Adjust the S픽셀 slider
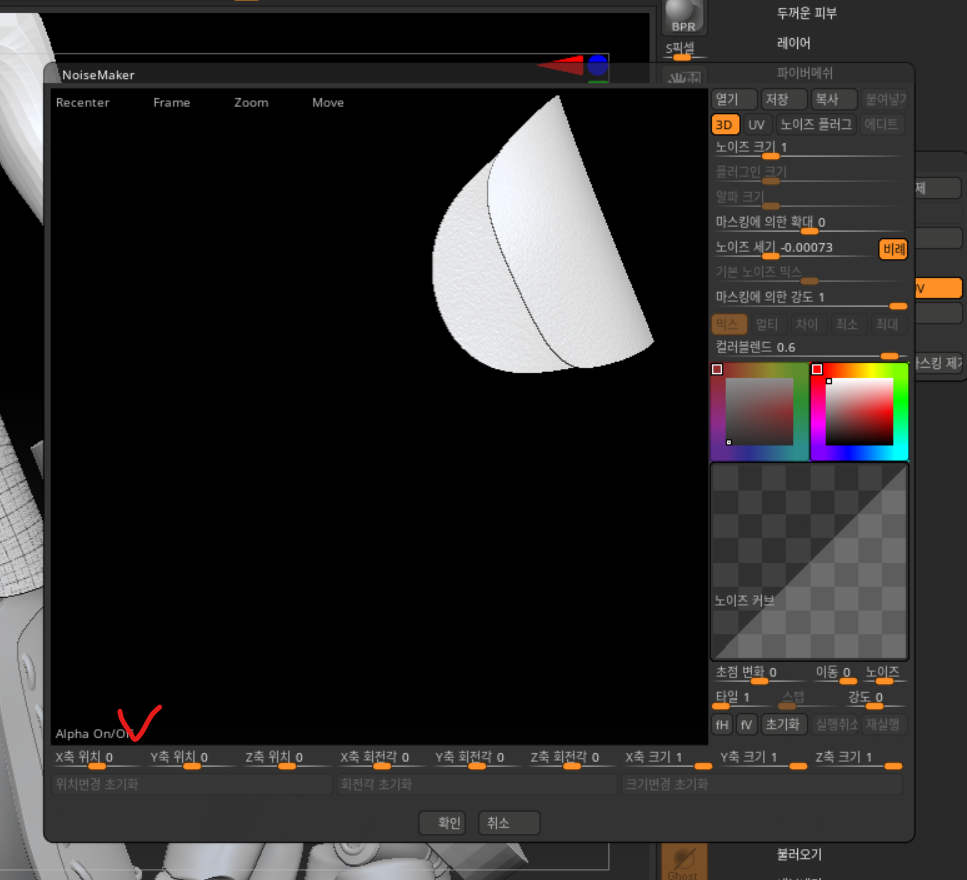The image size is (967, 880). coord(683,50)
